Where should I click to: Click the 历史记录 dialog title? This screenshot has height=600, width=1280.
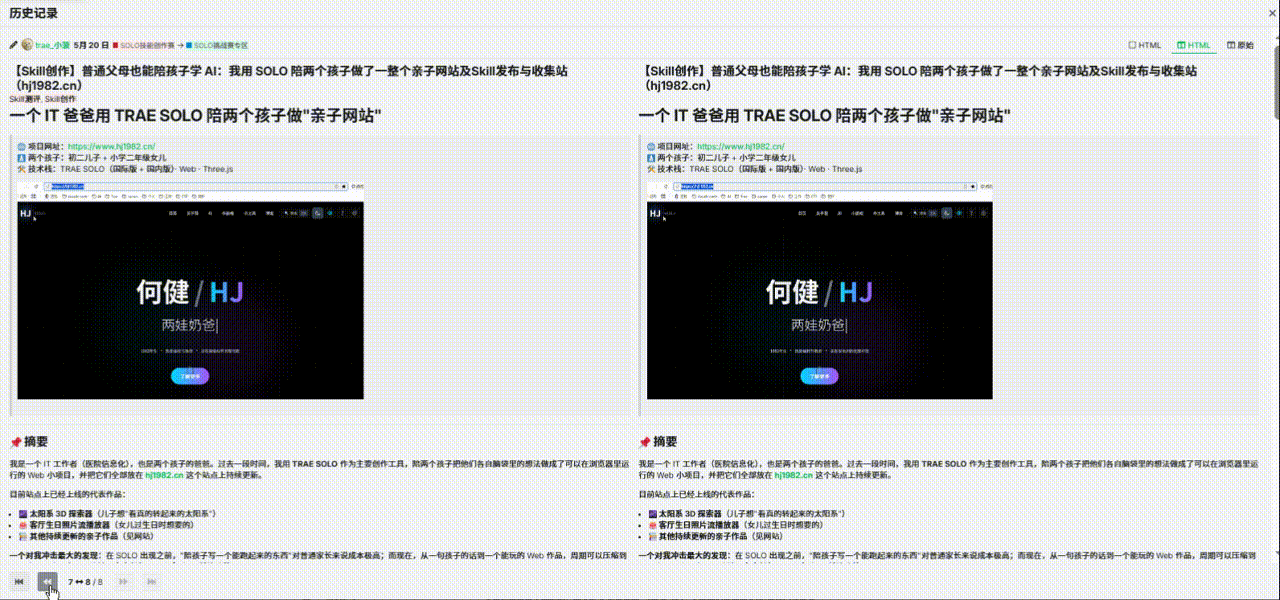tap(33, 13)
